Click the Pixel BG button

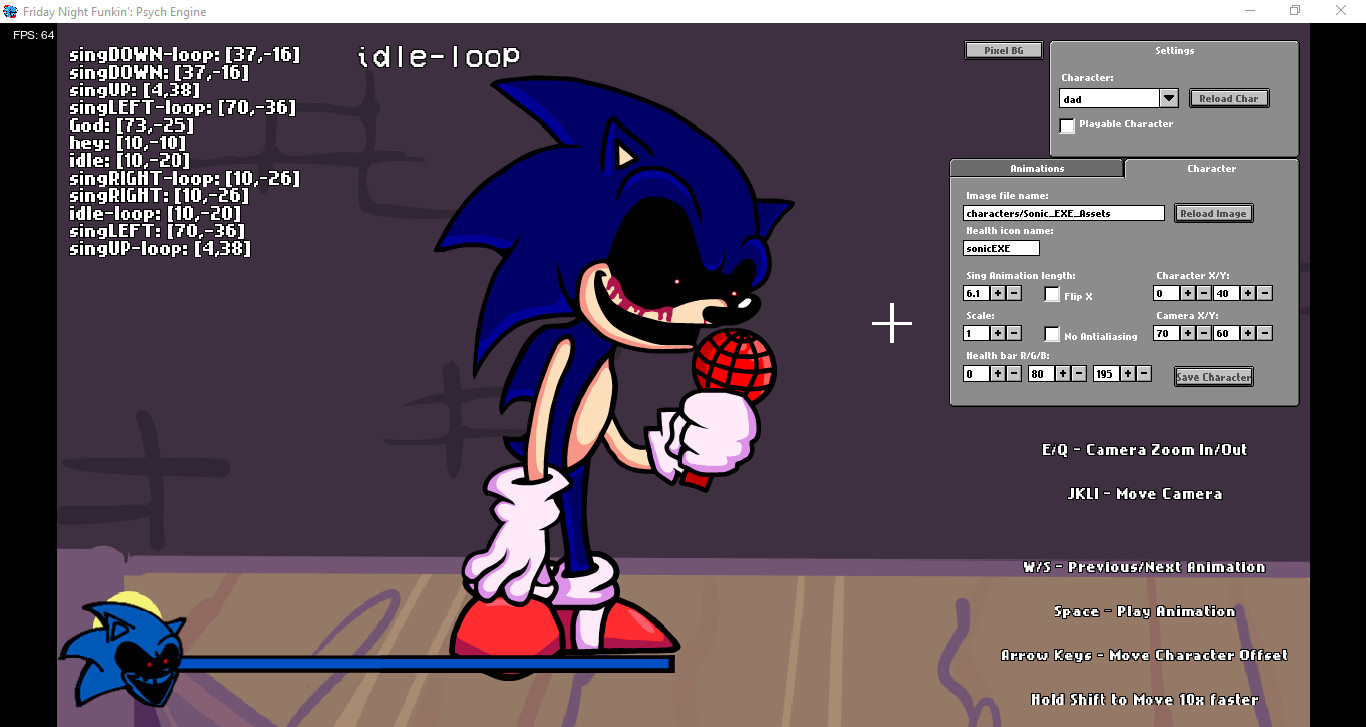coord(1004,50)
